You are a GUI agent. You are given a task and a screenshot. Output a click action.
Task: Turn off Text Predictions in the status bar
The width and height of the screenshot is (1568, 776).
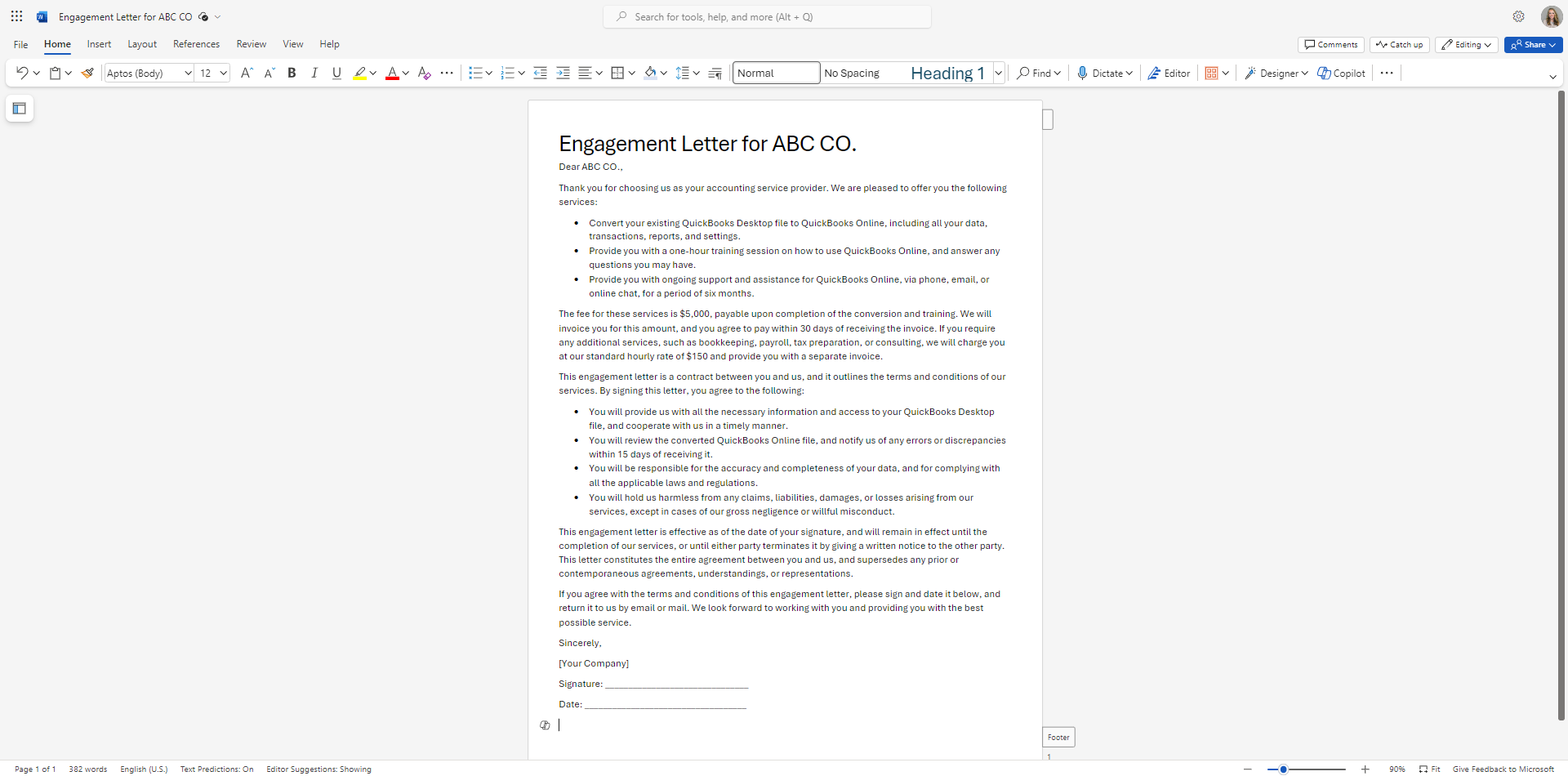[216, 769]
